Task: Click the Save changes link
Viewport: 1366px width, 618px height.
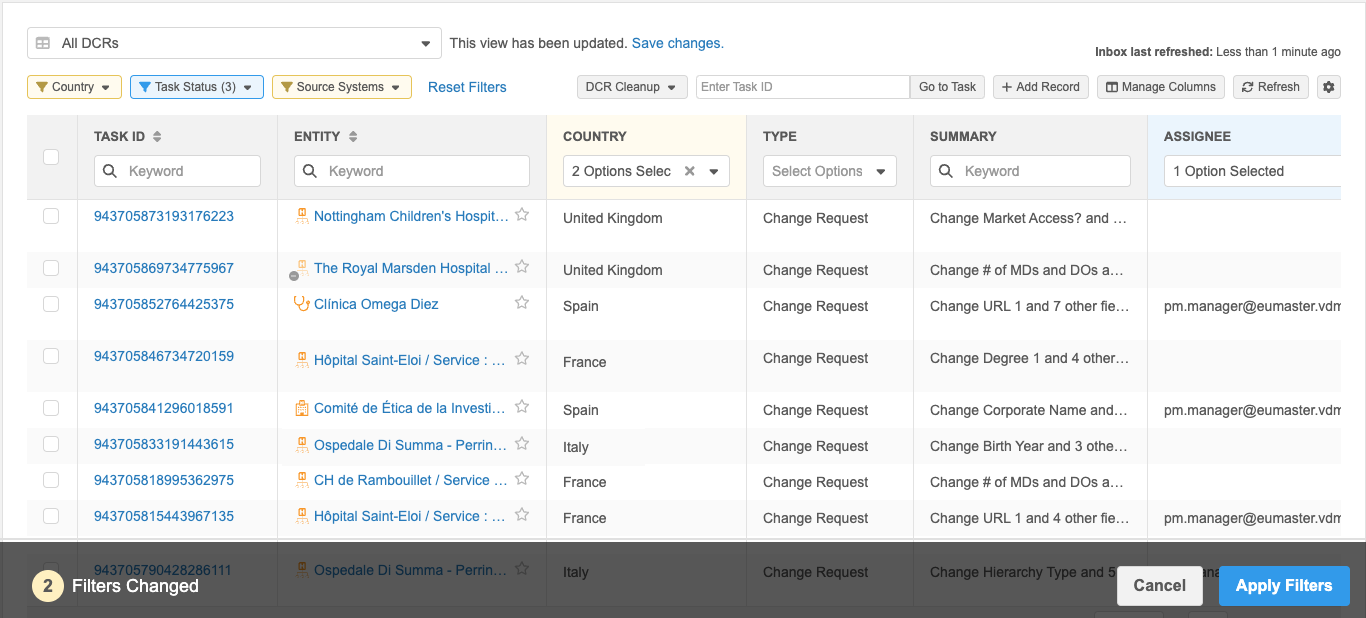Action: click(x=677, y=43)
